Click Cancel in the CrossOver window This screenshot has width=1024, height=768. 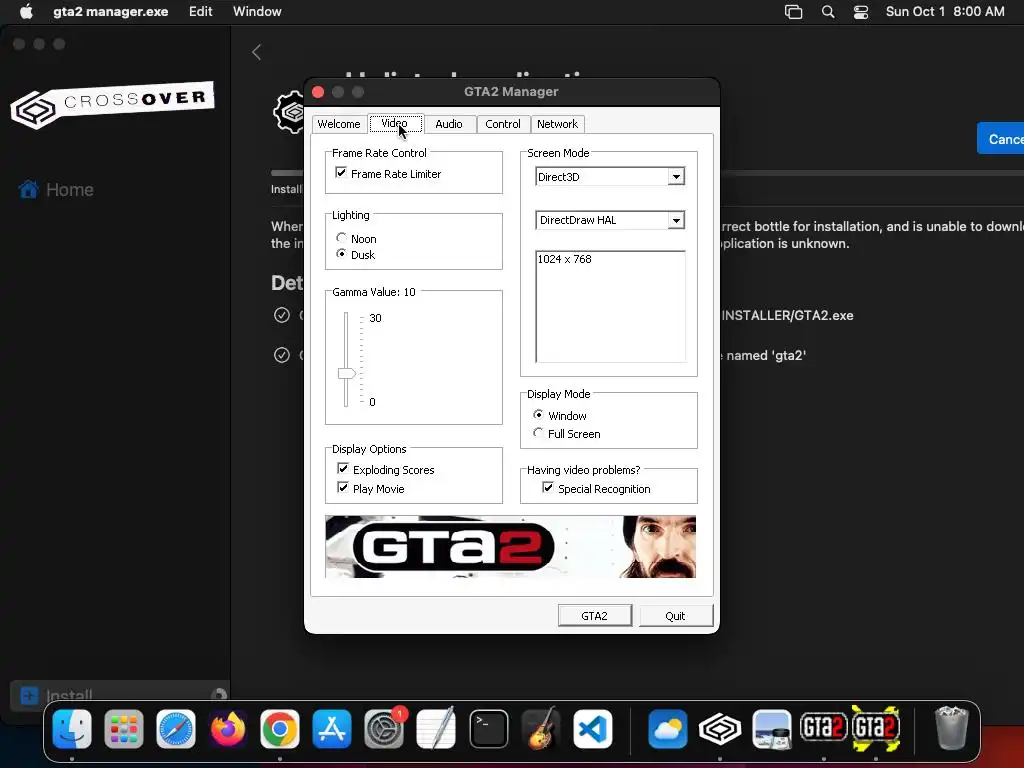tap(1001, 138)
